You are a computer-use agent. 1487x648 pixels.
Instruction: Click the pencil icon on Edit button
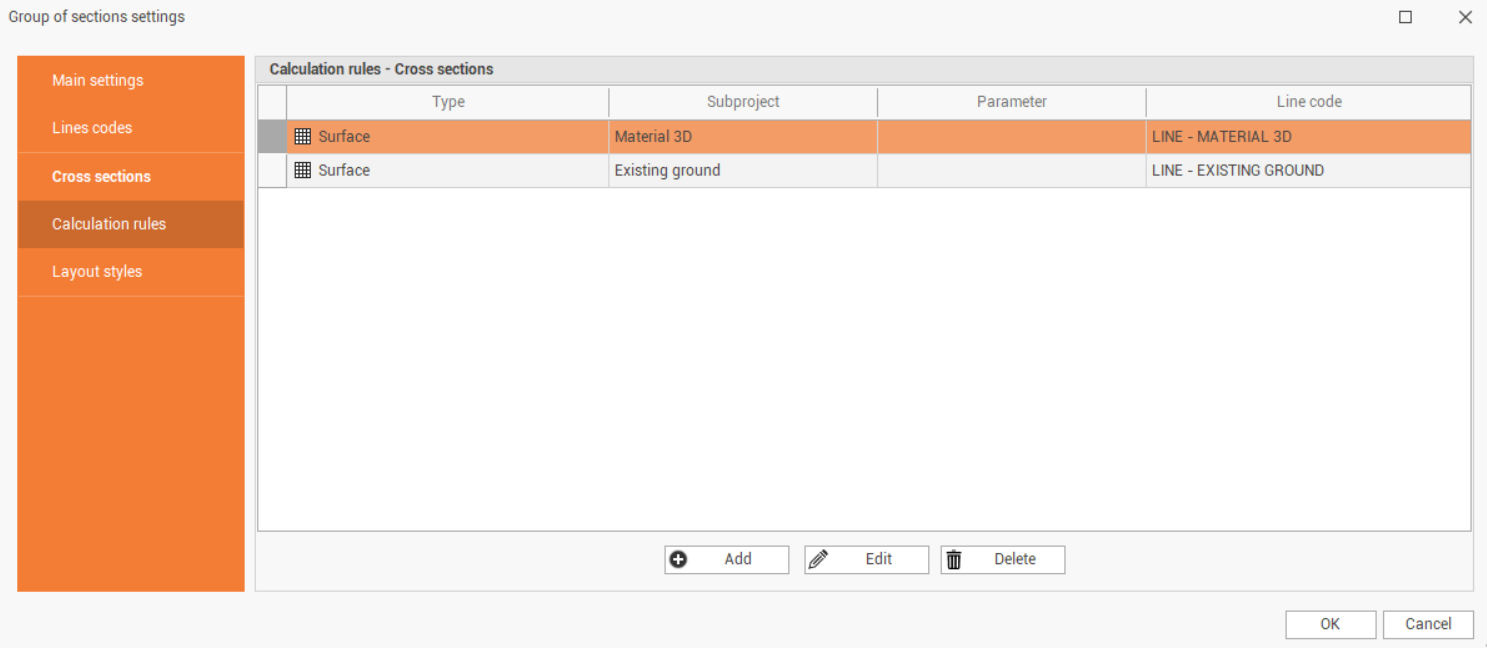(x=818, y=560)
